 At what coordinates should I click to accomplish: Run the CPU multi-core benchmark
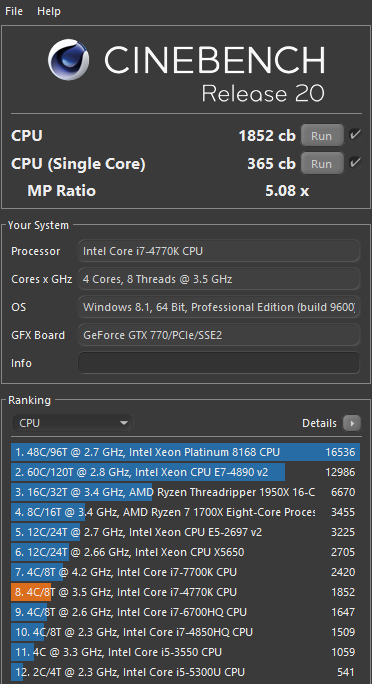(x=322, y=136)
